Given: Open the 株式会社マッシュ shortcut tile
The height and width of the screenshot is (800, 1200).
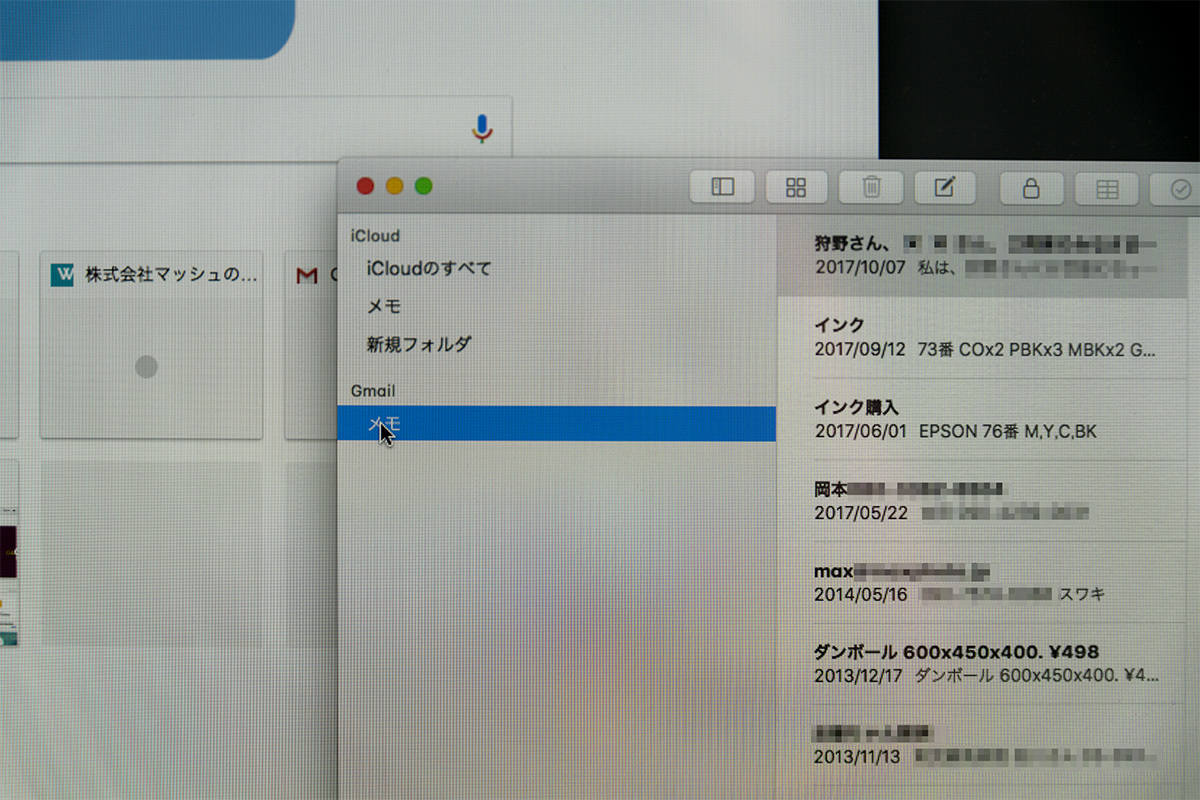Looking at the screenshot, I should pos(151,344).
